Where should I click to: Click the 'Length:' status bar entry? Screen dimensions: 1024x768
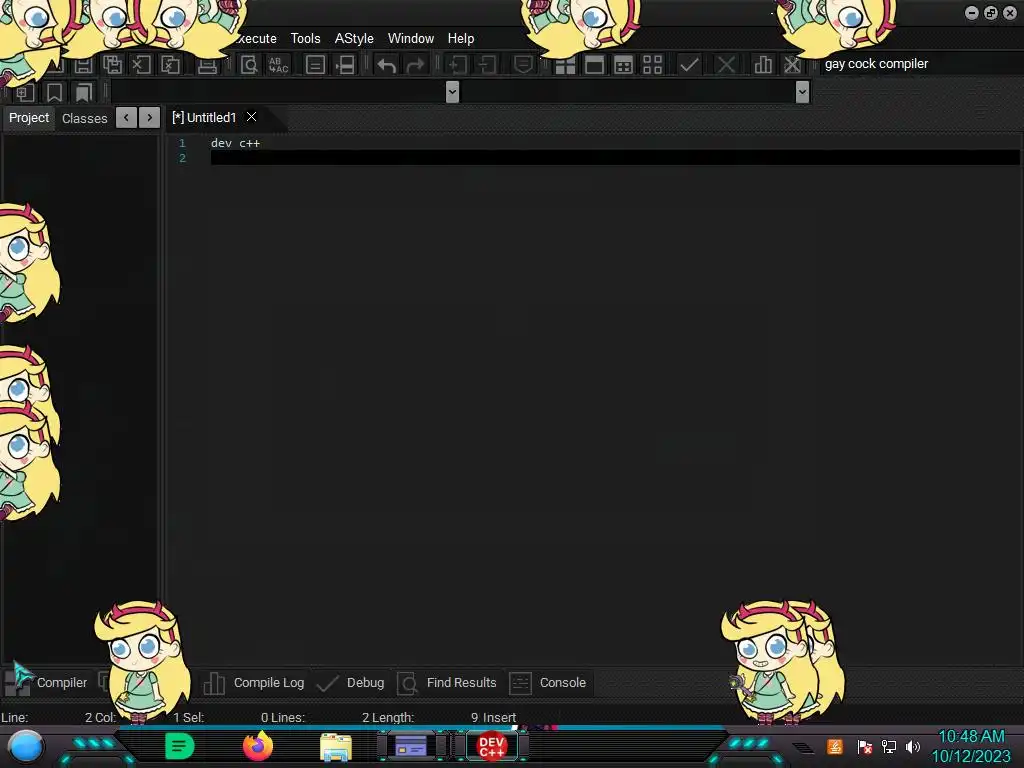click(393, 717)
